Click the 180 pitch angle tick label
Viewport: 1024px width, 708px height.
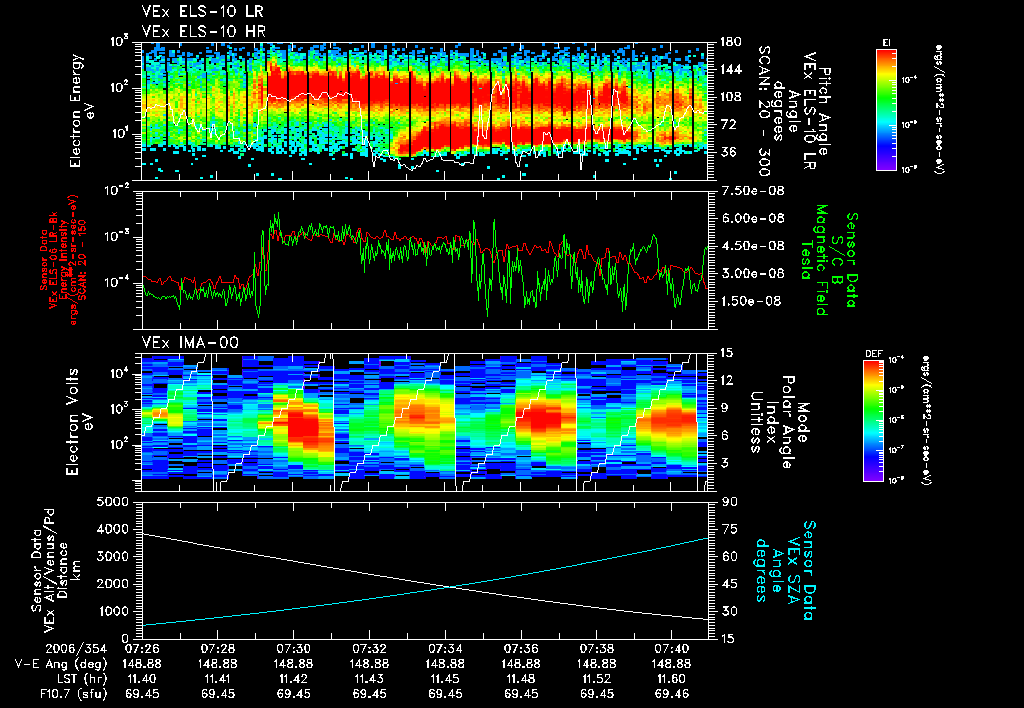(x=731, y=42)
